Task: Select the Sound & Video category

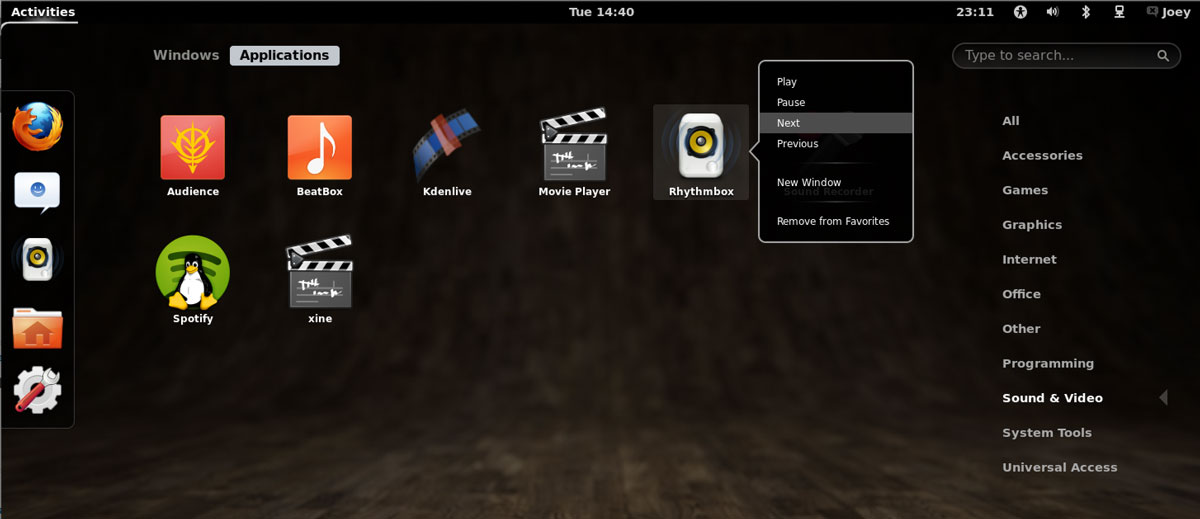Action: click(x=1052, y=398)
